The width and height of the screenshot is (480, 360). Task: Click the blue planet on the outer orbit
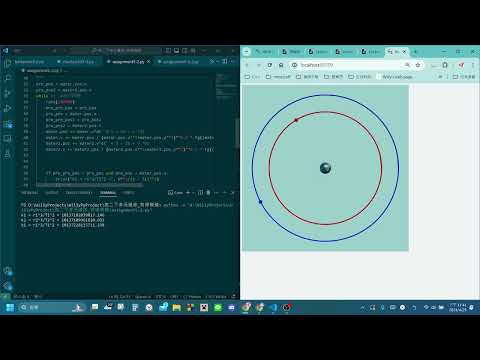tap(260, 202)
